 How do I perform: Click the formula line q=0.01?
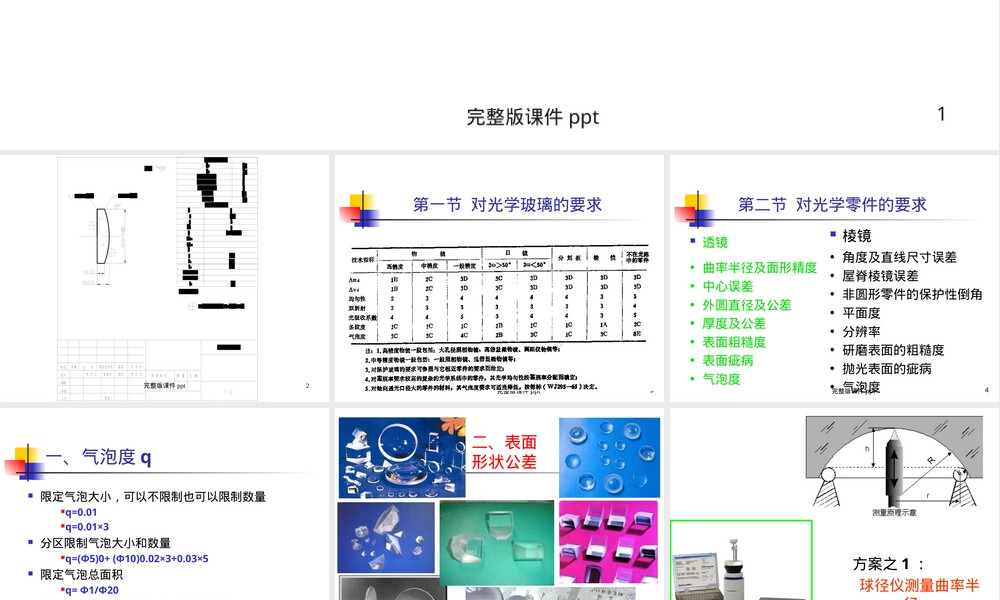click(x=81, y=512)
